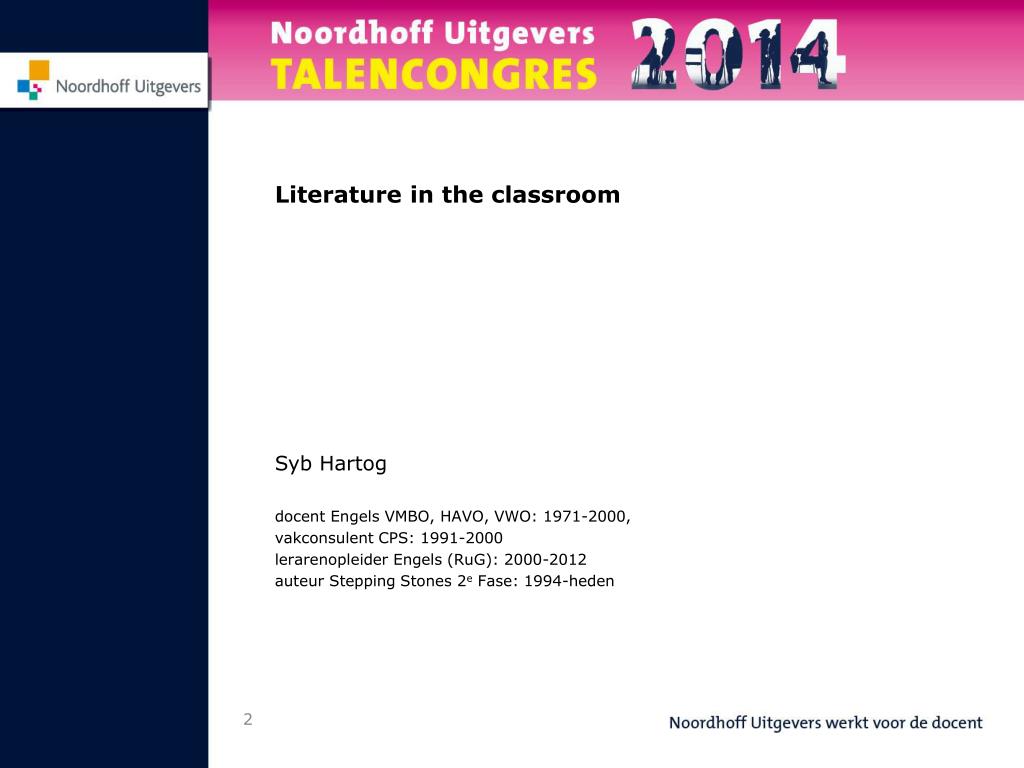Select the name 'Syb Hartog'

point(330,464)
